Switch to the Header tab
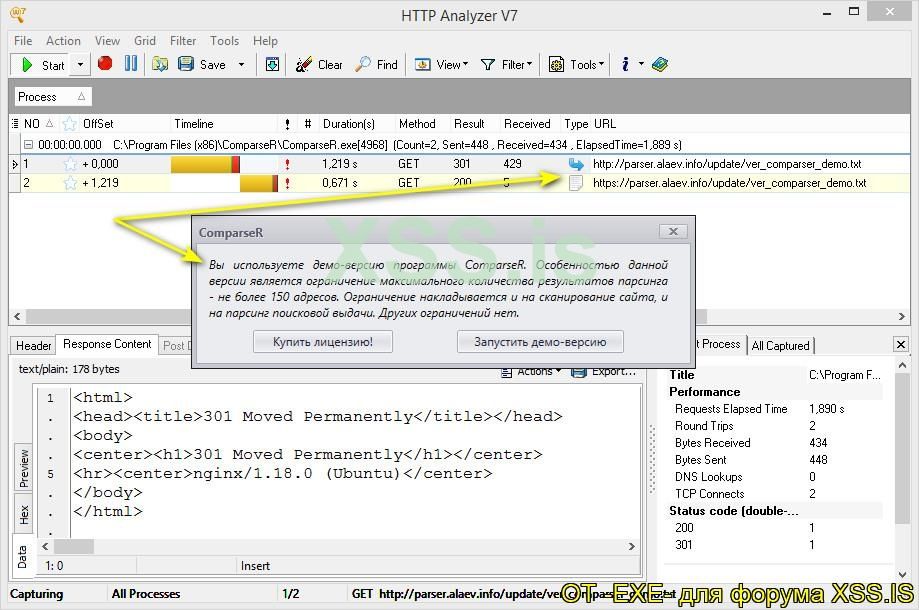Screen dimensions: 919x610 (x=33, y=346)
